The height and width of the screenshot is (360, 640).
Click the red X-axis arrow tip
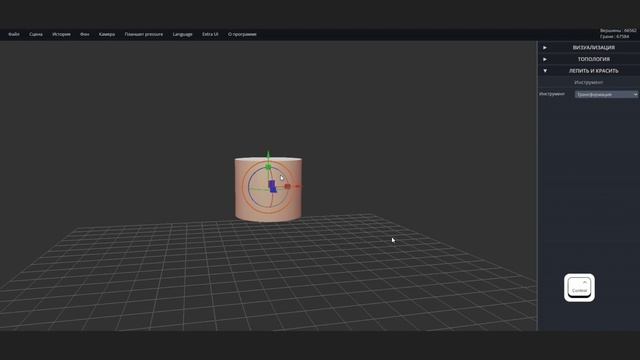coord(298,186)
